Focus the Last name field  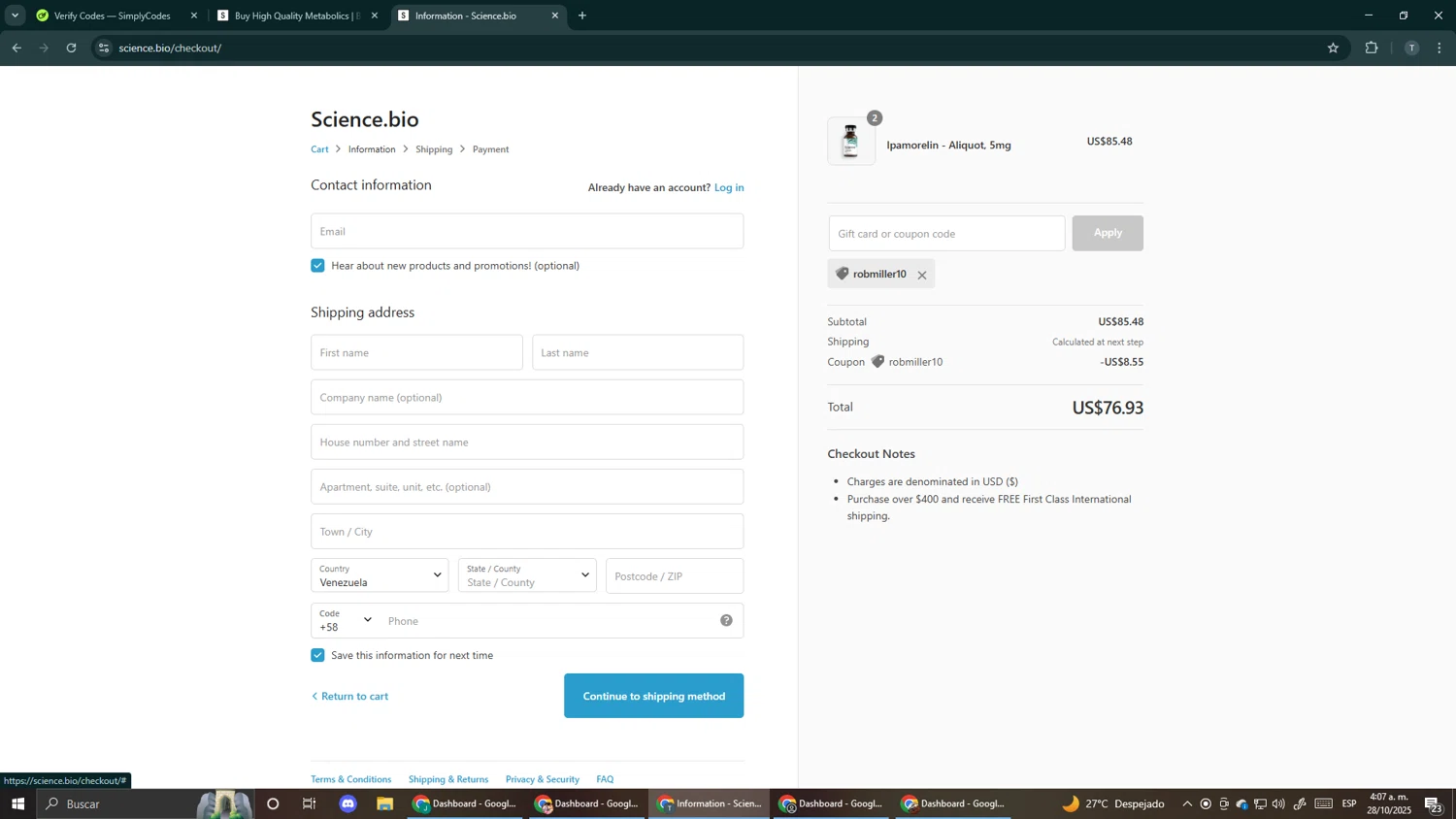[x=638, y=352]
